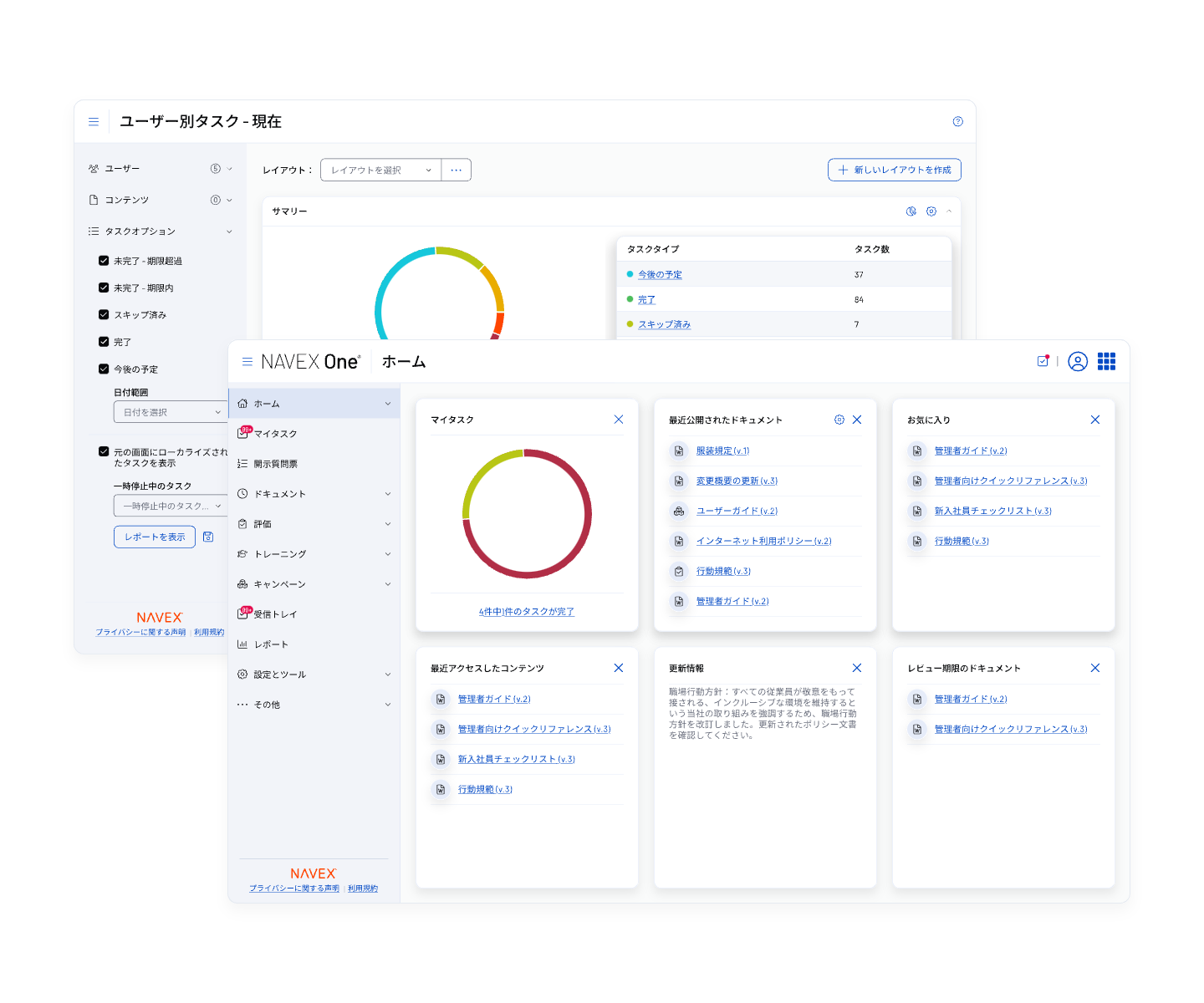This screenshot has width=1204, height=1003.
Task: Open settings gear on 最近公開されたドキュメント card
Action: (x=839, y=420)
